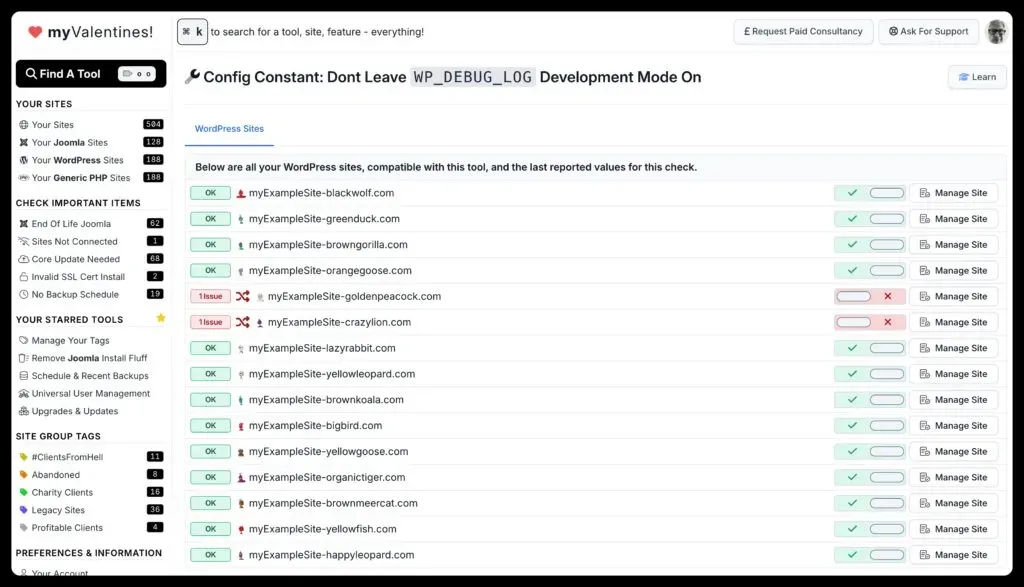Select the Invalid SSL Cert Install padlock icon

(23, 276)
